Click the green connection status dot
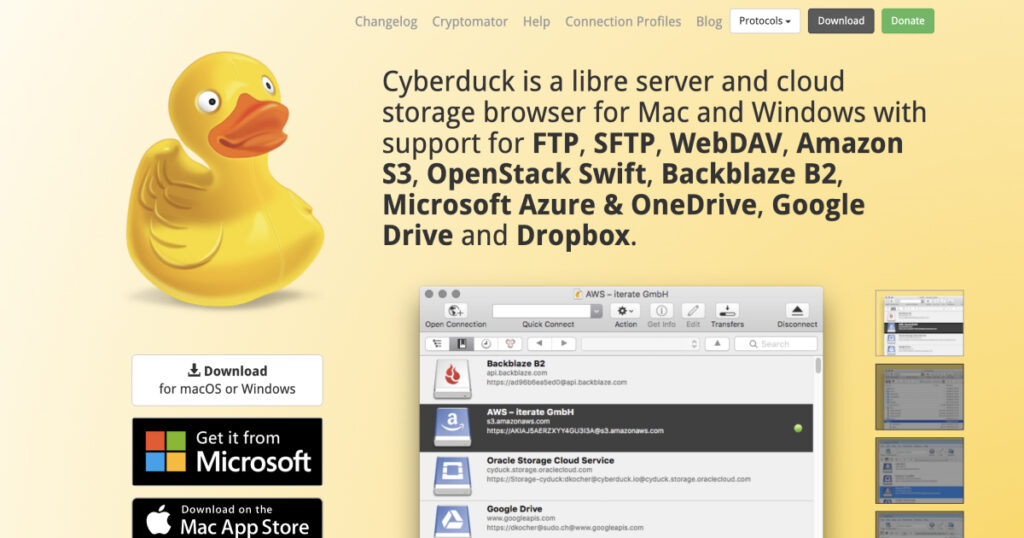Image resolution: width=1024 pixels, height=538 pixels. [x=797, y=428]
